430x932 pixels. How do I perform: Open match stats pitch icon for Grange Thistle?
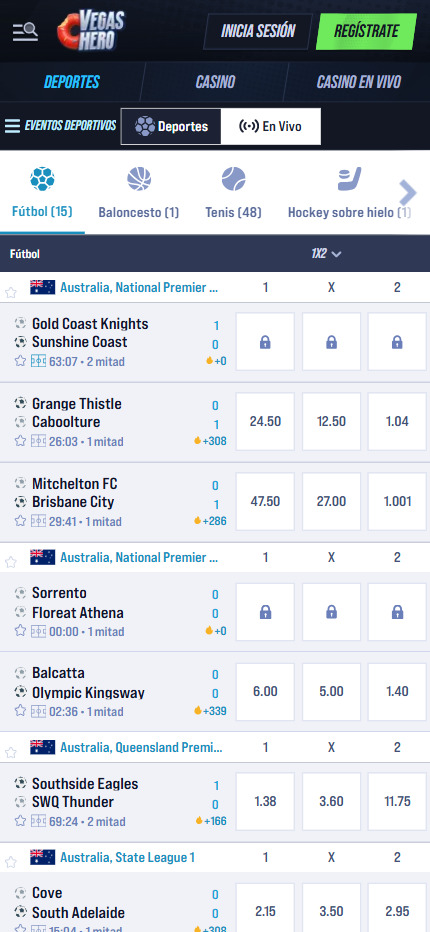(39, 441)
